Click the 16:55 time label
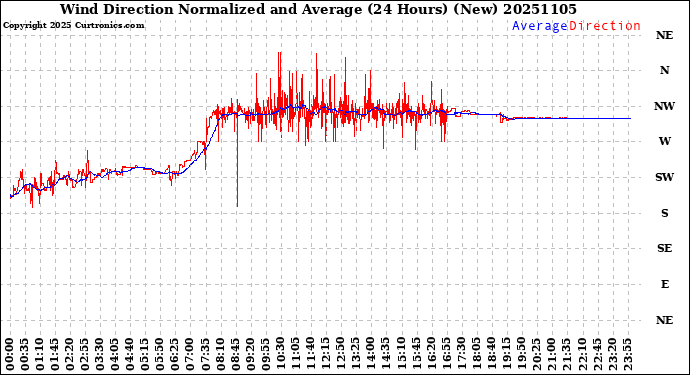The image size is (690, 375). click(446, 355)
